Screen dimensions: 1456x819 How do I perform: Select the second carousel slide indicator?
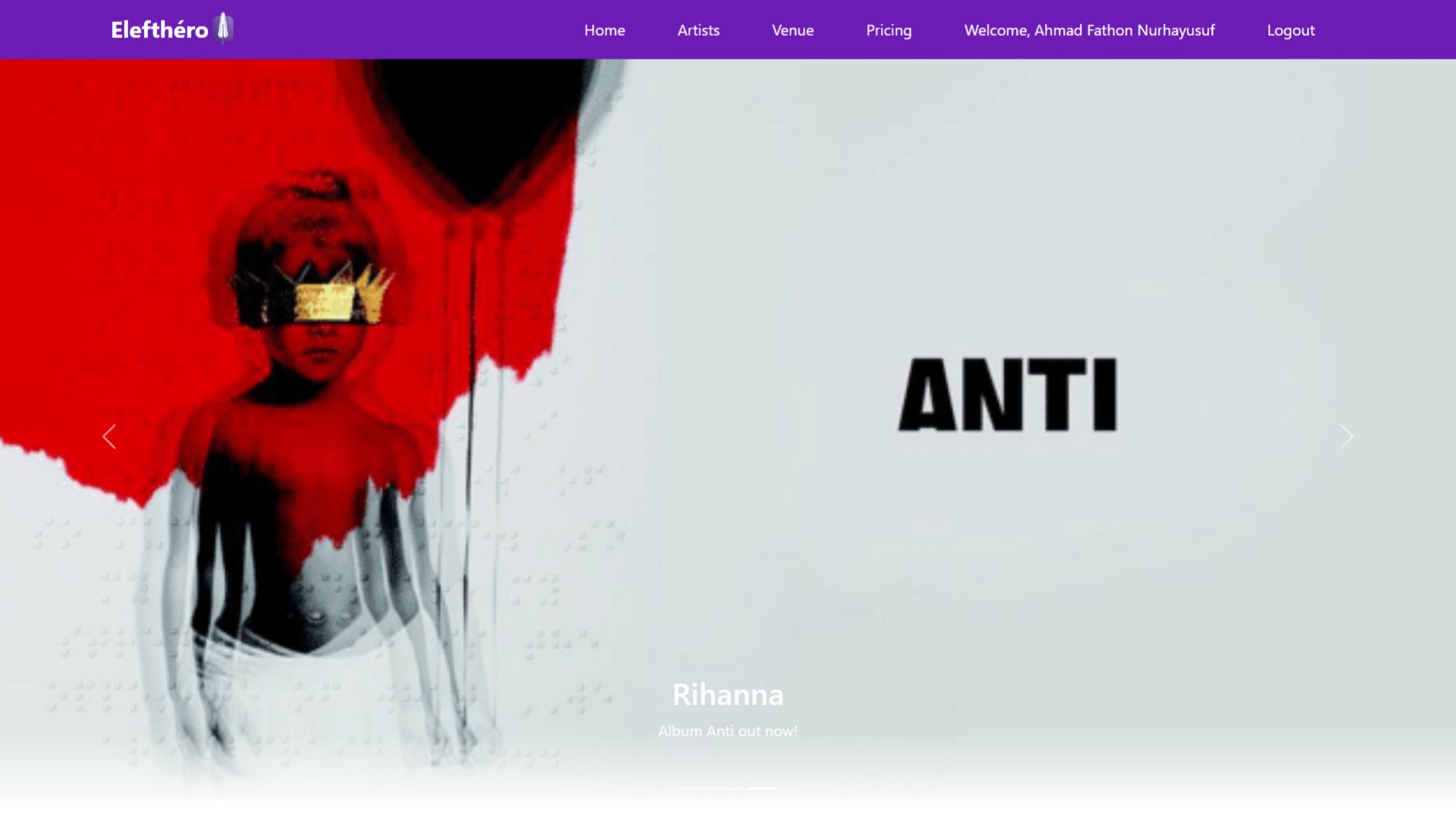[x=728, y=788]
